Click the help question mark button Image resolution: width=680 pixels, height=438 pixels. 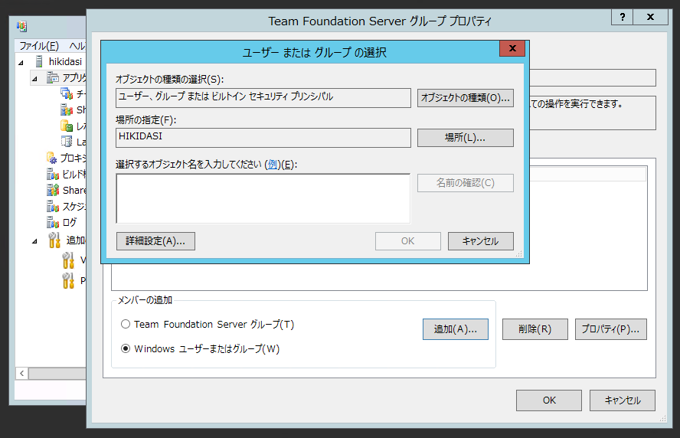point(622,17)
